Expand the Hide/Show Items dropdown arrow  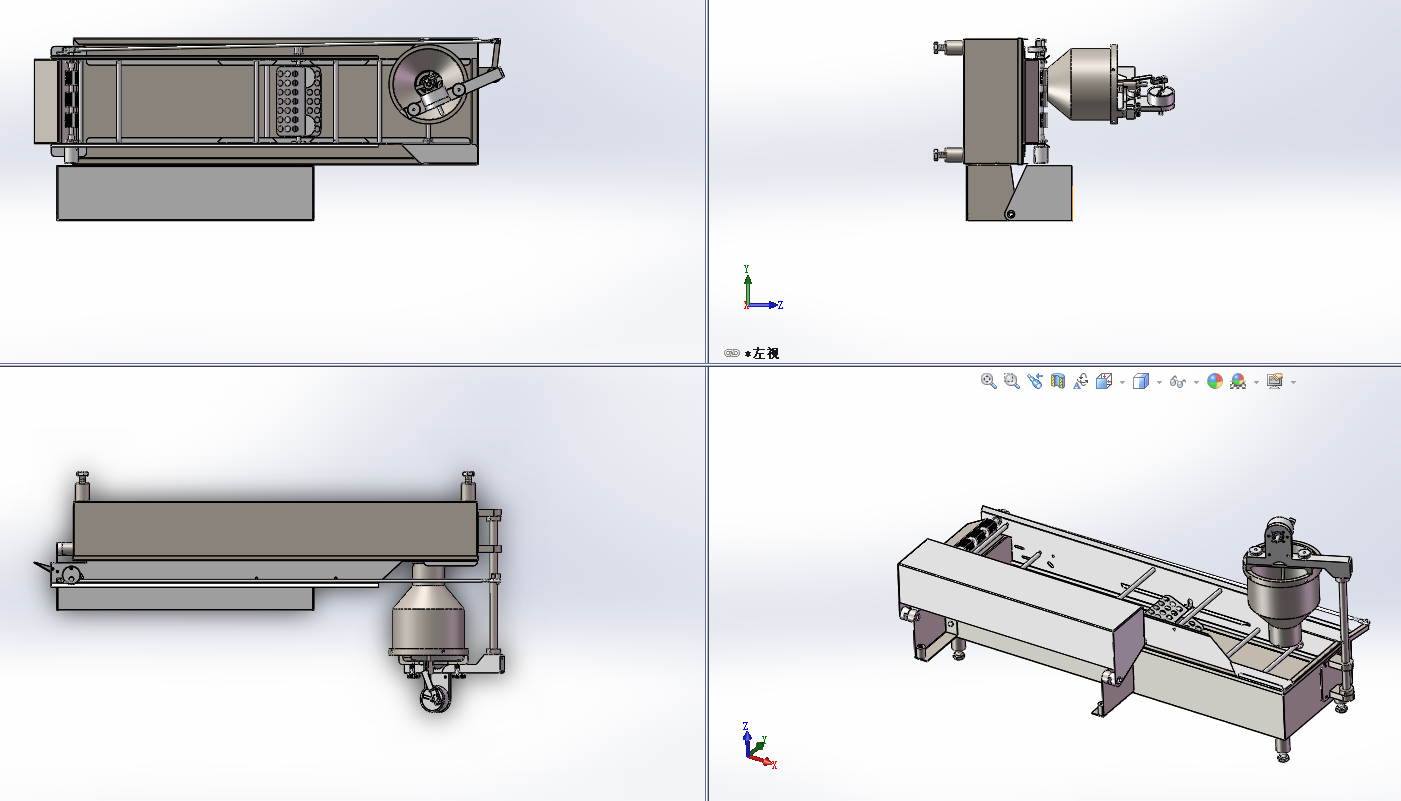(x=1196, y=382)
